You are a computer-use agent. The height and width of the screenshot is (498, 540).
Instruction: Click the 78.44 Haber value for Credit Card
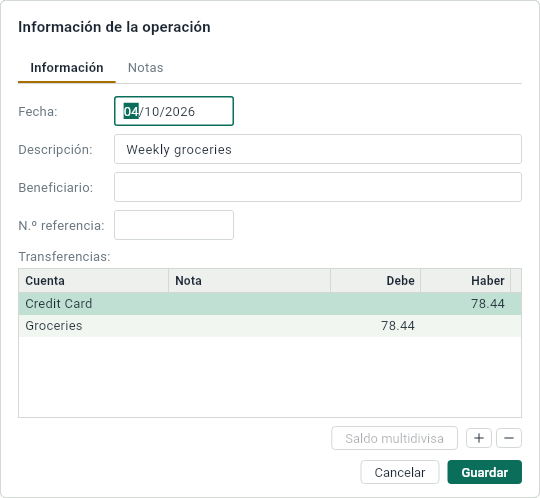[x=488, y=304]
